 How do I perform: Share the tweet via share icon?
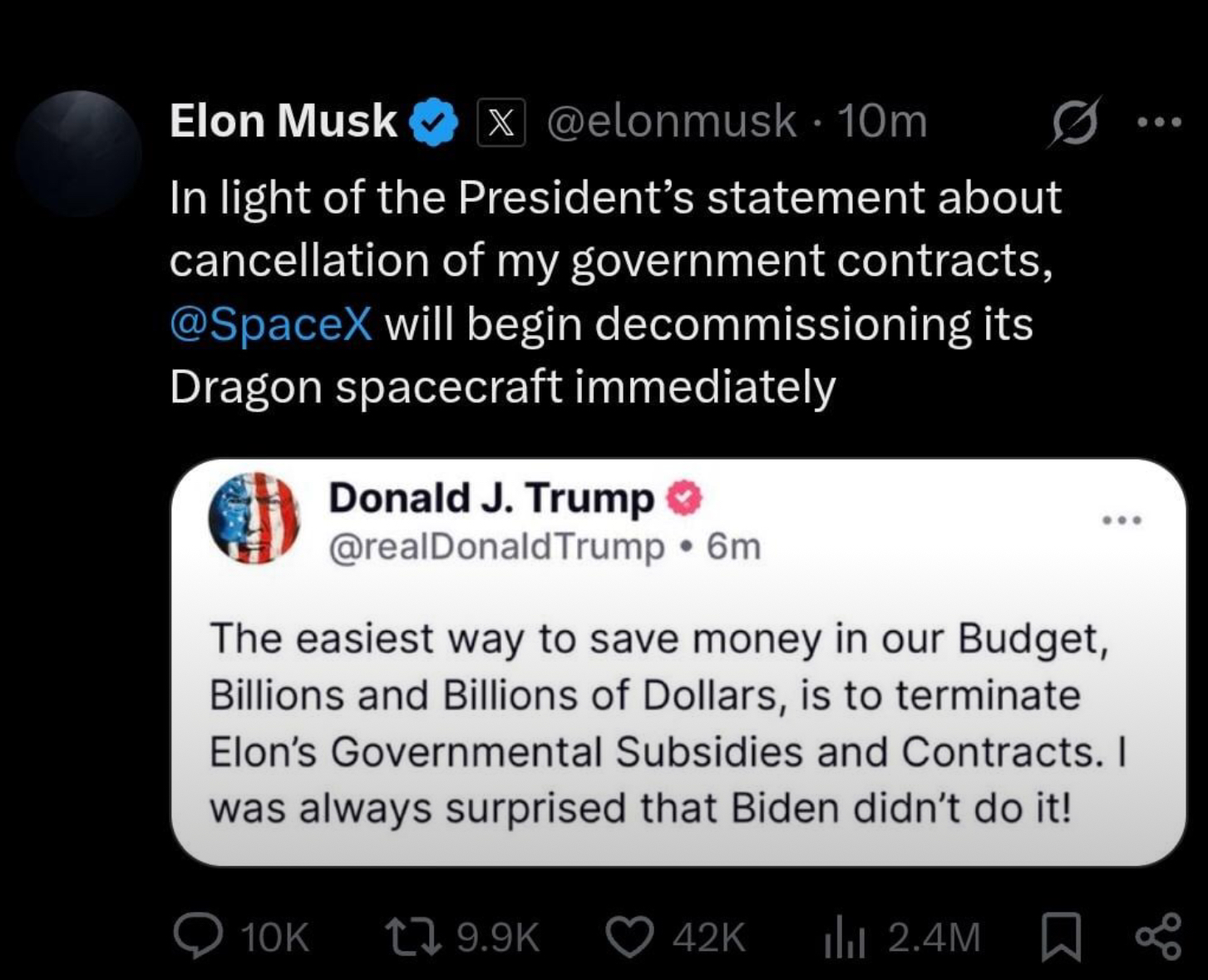[x=1158, y=936]
